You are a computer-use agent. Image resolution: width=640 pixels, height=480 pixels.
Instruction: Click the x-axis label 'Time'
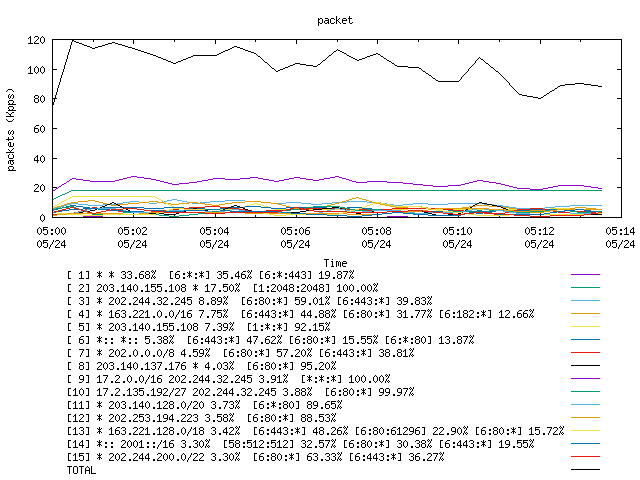pyautogui.click(x=335, y=263)
